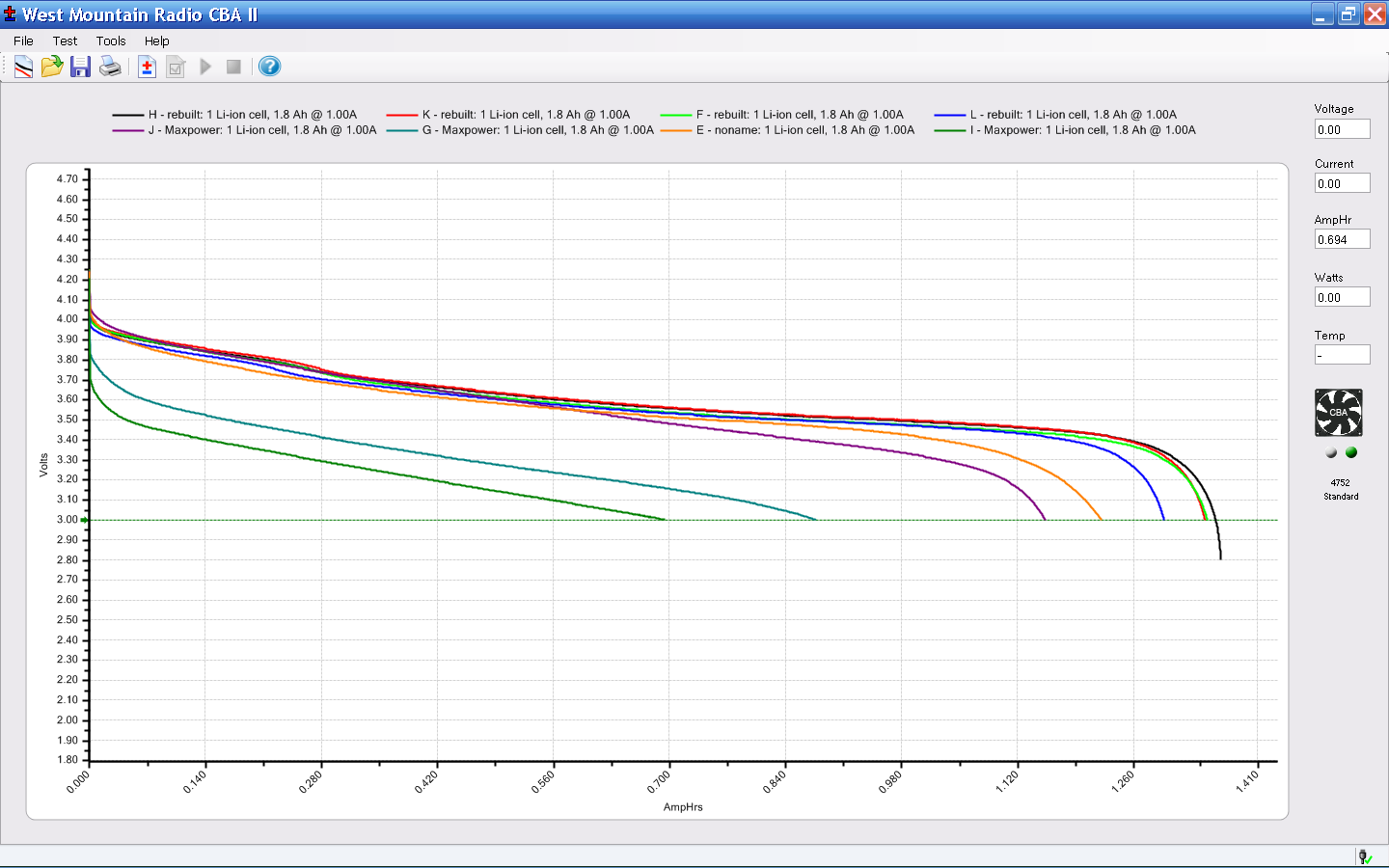Print the discharge graph
The width and height of the screenshot is (1389, 868).
(110, 67)
